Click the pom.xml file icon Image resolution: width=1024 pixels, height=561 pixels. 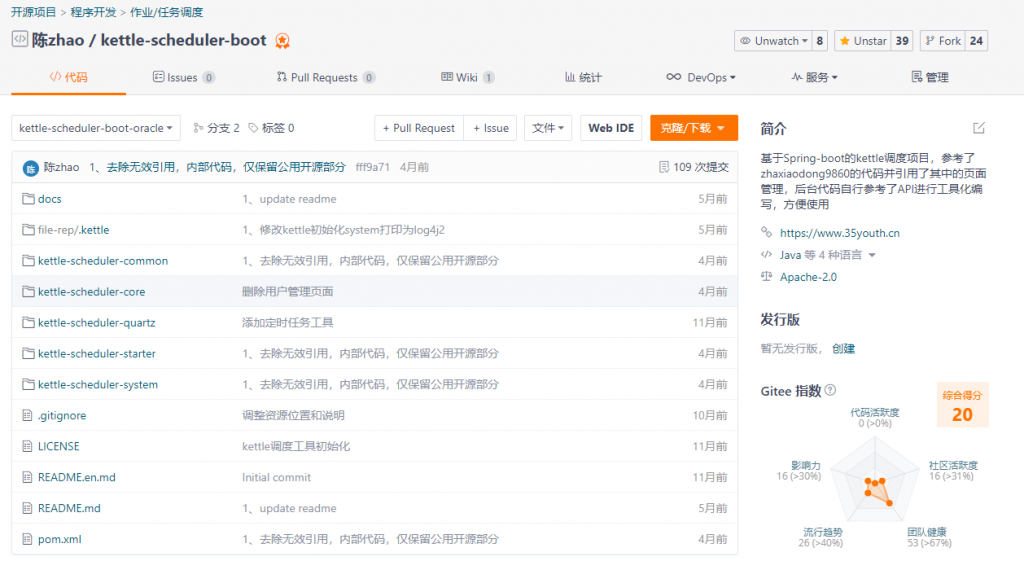click(27, 539)
